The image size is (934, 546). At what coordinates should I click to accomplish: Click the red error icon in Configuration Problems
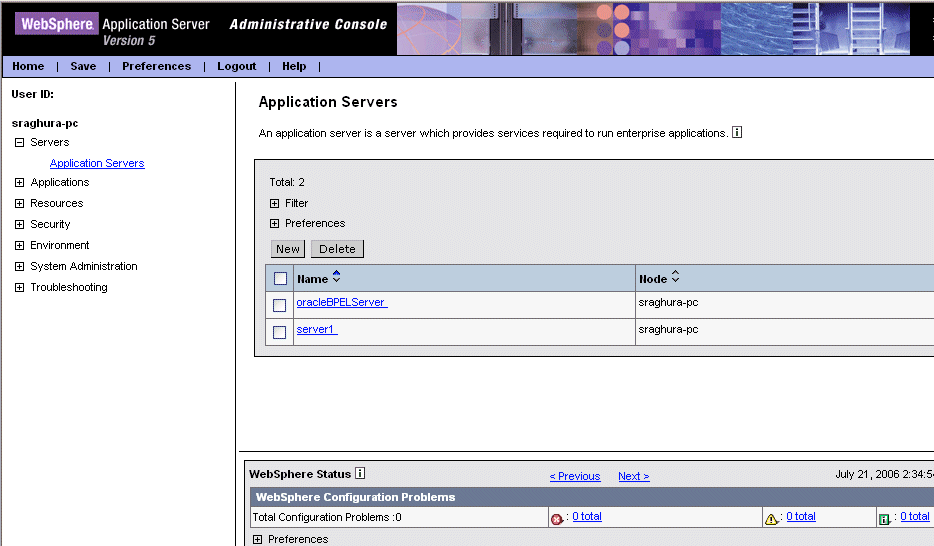pyautogui.click(x=556, y=519)
